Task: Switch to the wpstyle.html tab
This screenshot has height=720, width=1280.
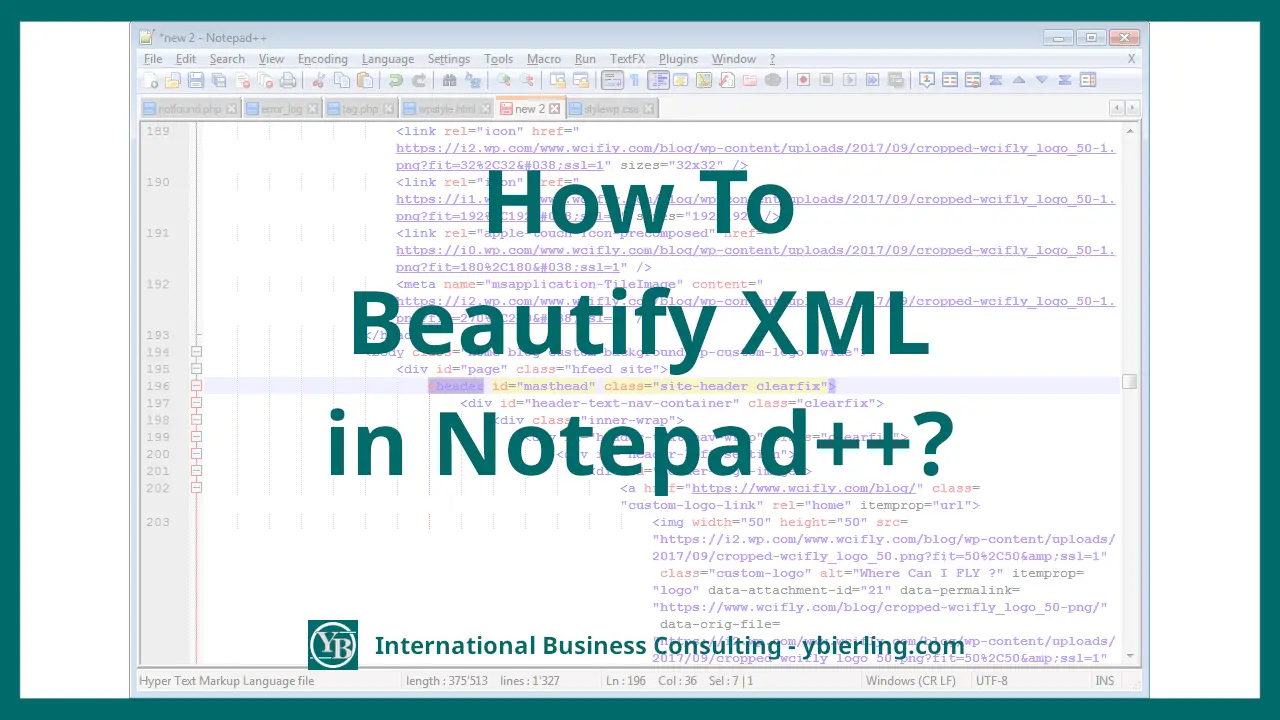Action: 447,108
